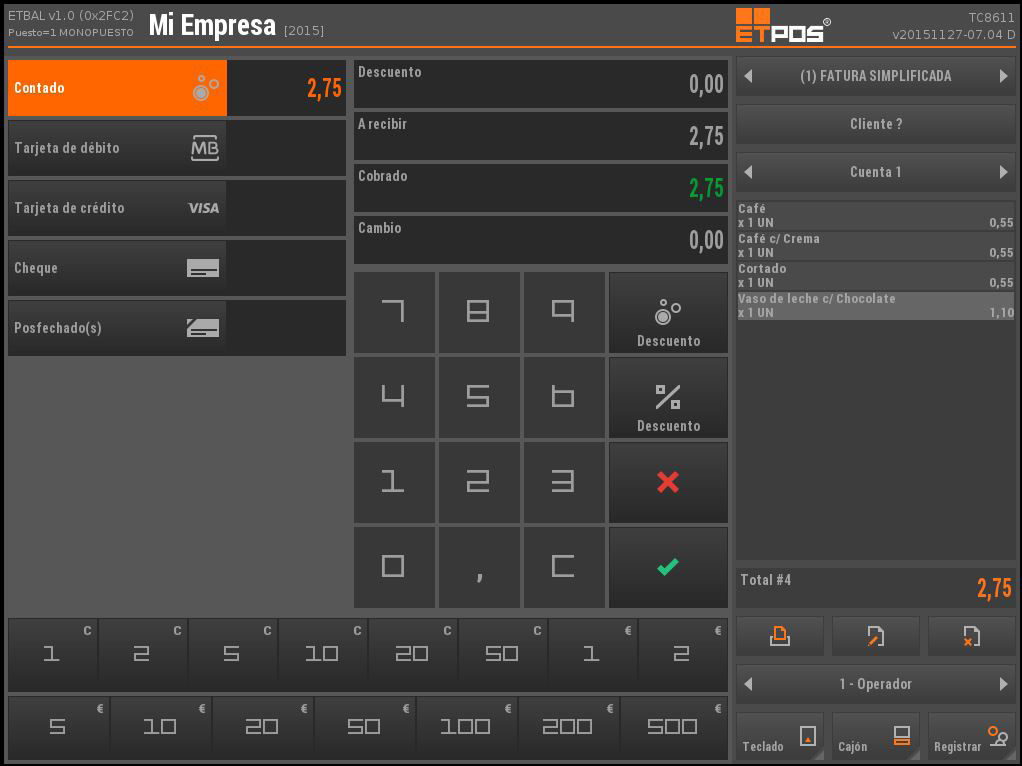Switch to next Cuenta arrow
This screenshot has width=1022, height=766.
(x=1004, y=172)
